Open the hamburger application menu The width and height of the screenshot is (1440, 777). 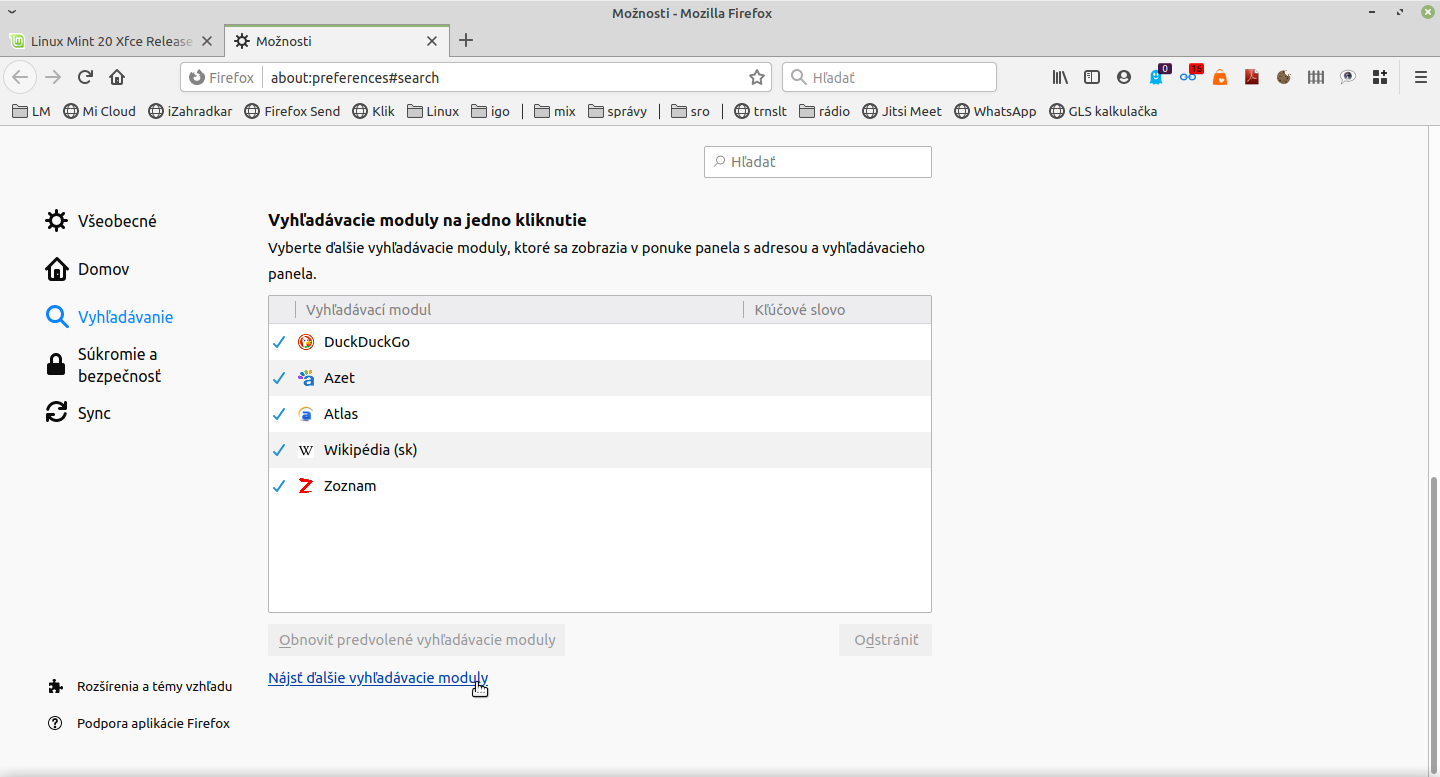[x=1420, y=77]
